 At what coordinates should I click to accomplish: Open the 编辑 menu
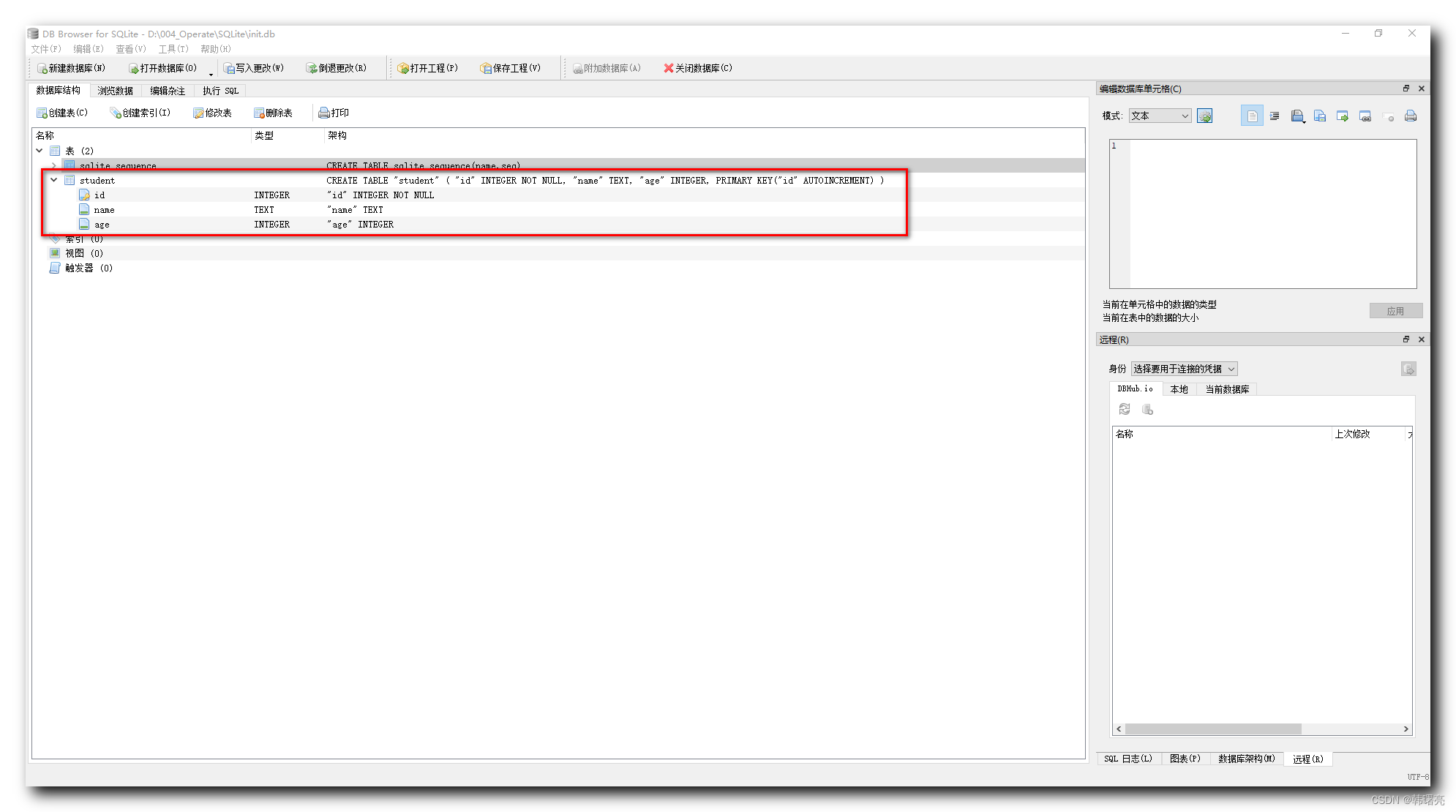89,49
